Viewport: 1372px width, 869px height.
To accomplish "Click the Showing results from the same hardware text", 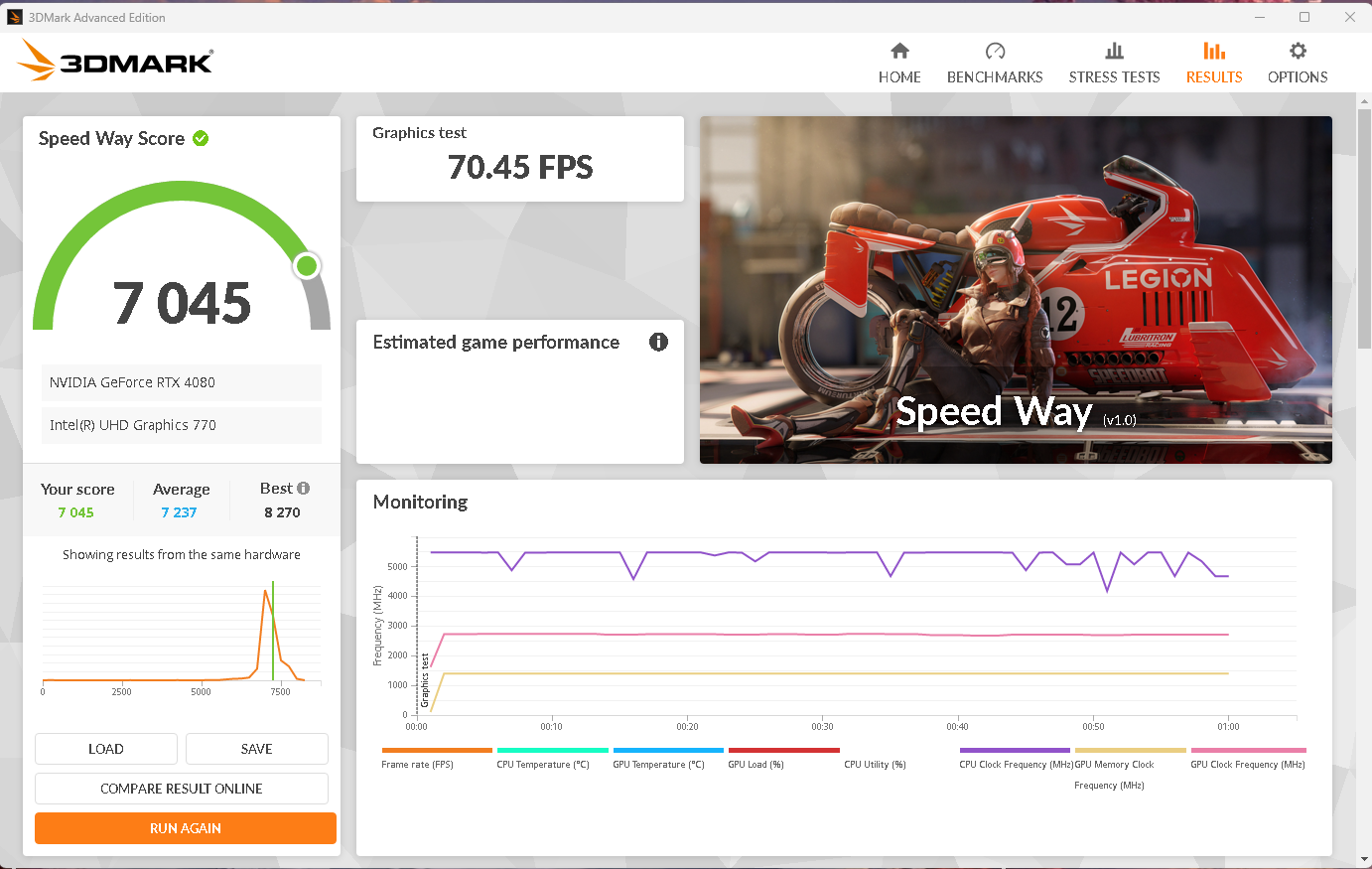I will point(182,554).
